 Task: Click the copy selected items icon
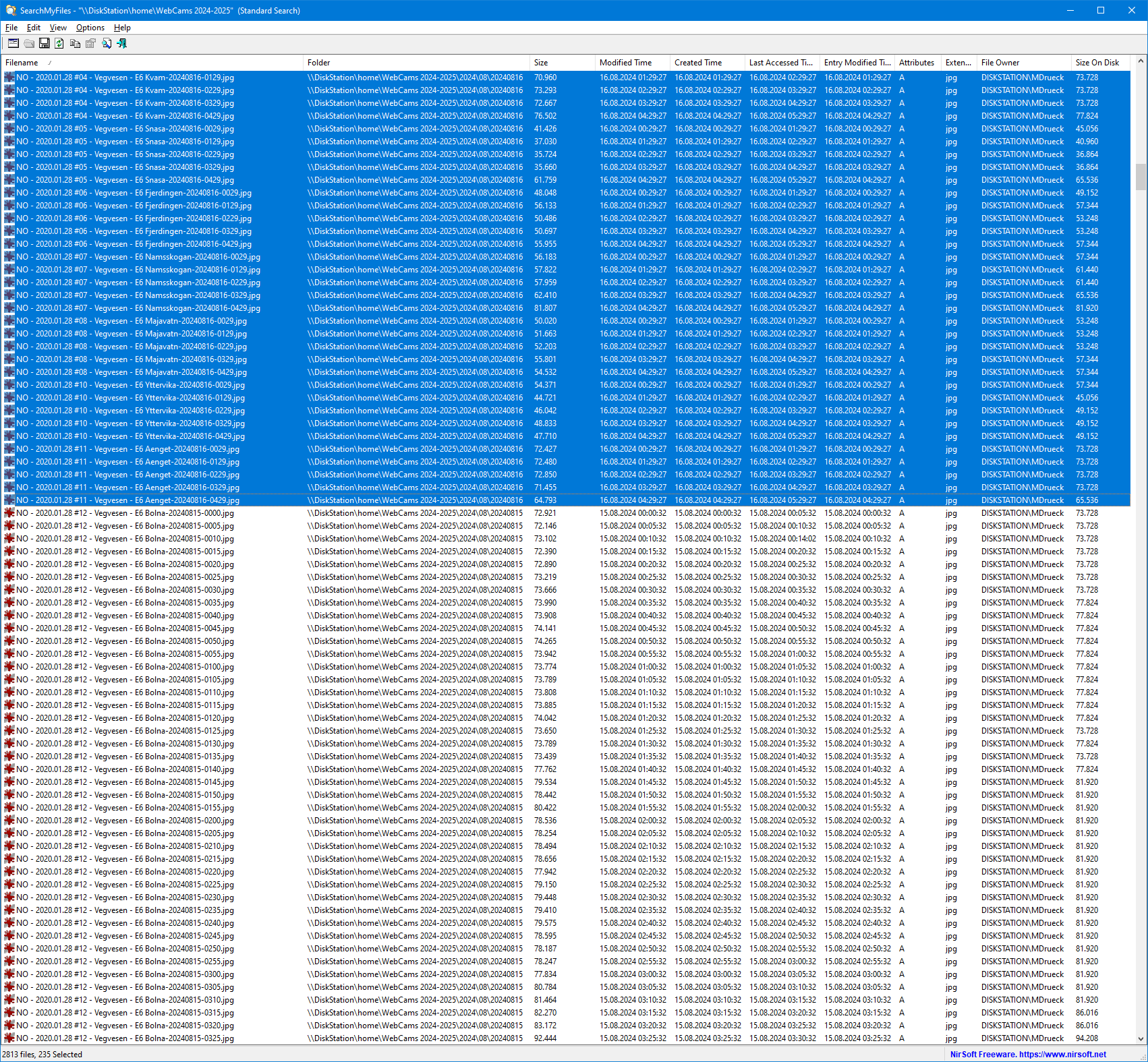pos(75,43)
